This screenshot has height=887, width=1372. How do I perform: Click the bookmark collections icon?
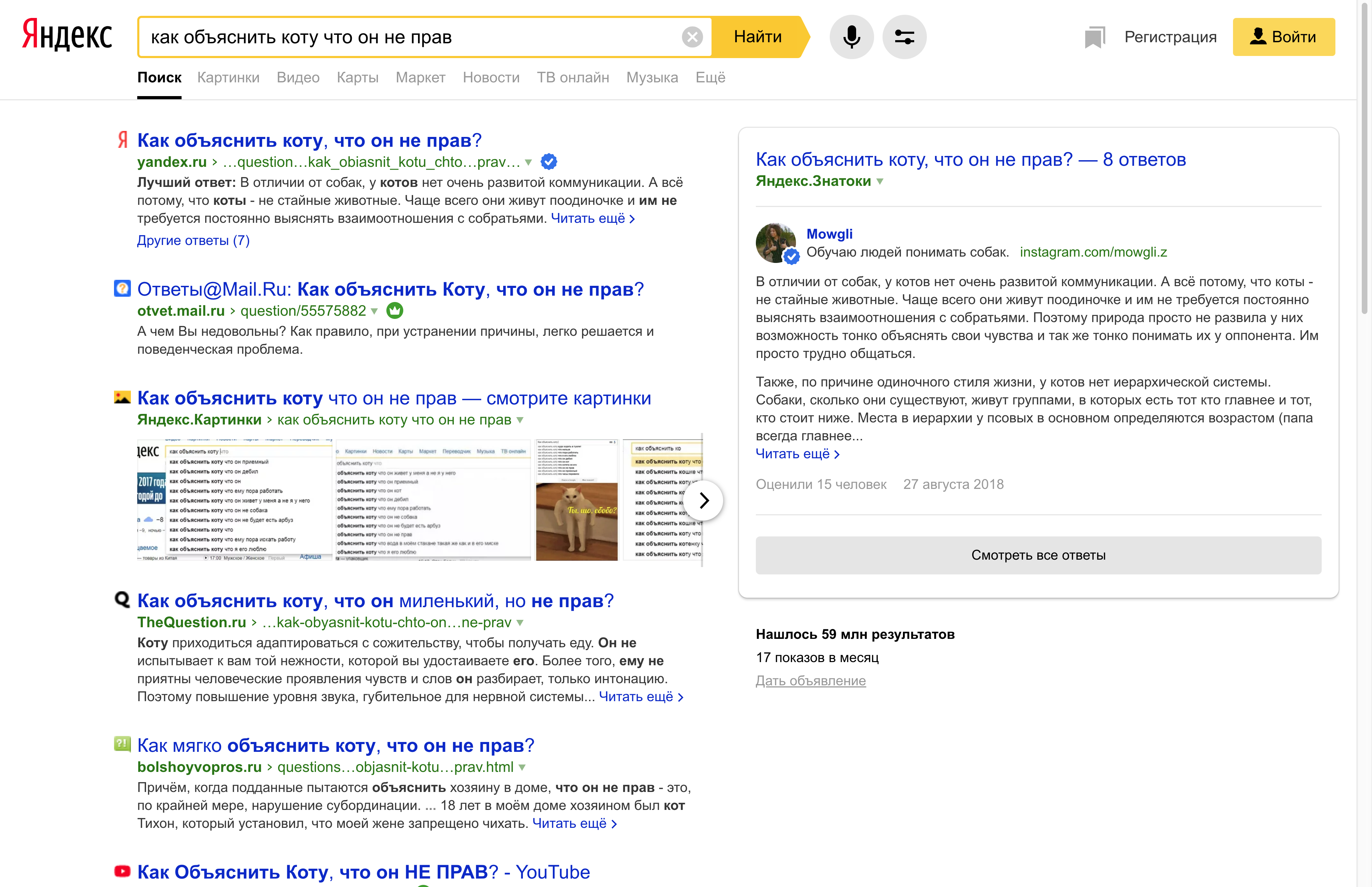1094,37
